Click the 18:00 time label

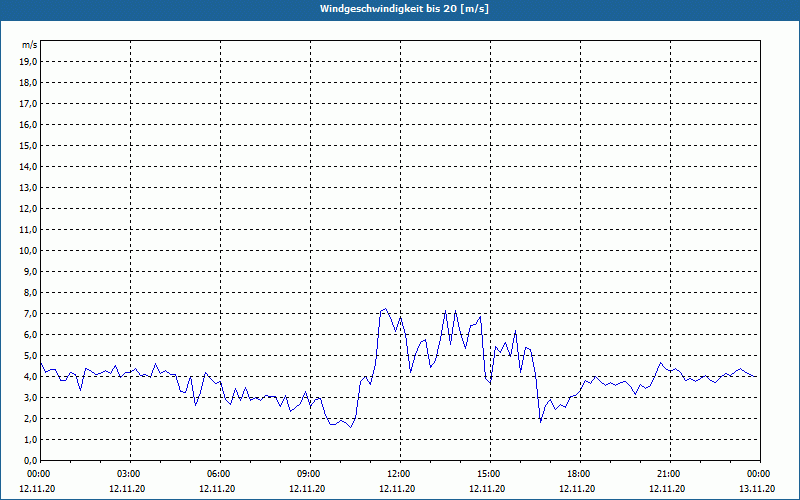(x=580, y=473)
